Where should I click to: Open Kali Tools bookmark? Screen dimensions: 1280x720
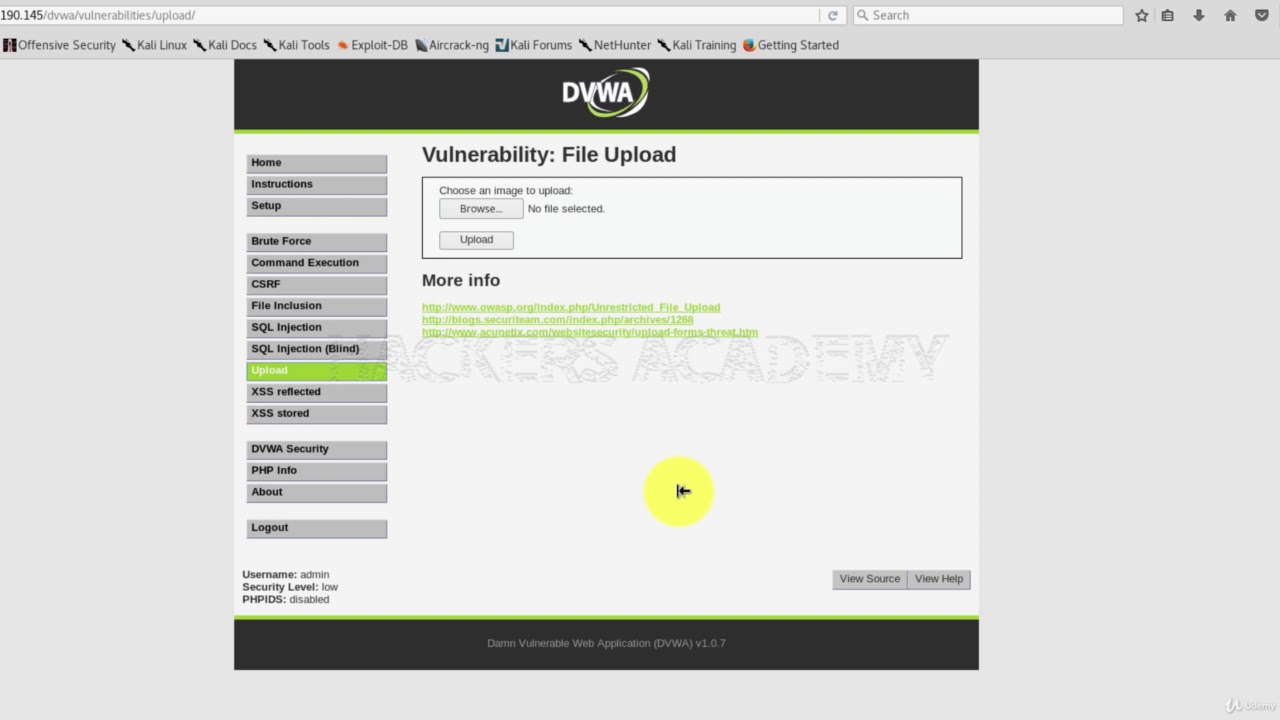point(296,45)
